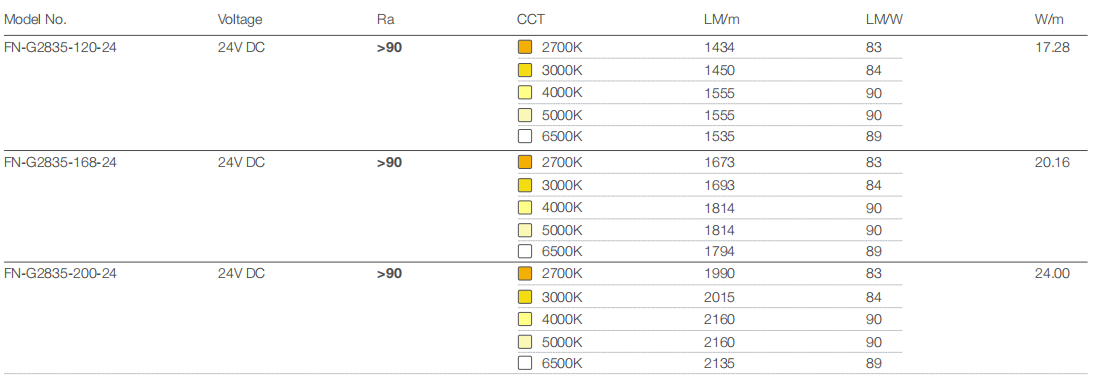Click model FN-G2835-200-24

coord(60,274)
